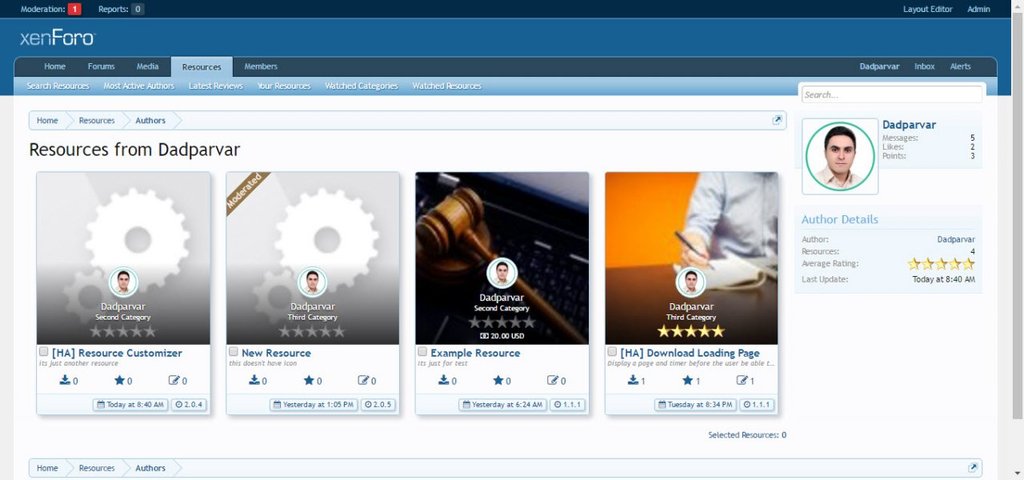The image size is (1024, 480).
Task: Click download icon on Download Loading Page card
Action: tap(633, 380)
